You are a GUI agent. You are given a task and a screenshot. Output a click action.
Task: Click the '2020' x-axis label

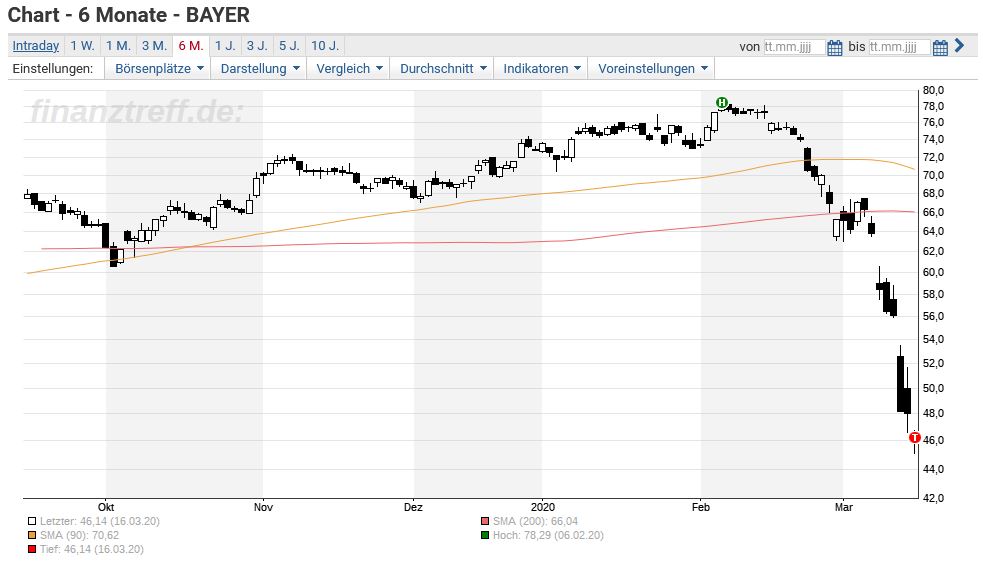(x=543, y=507)
